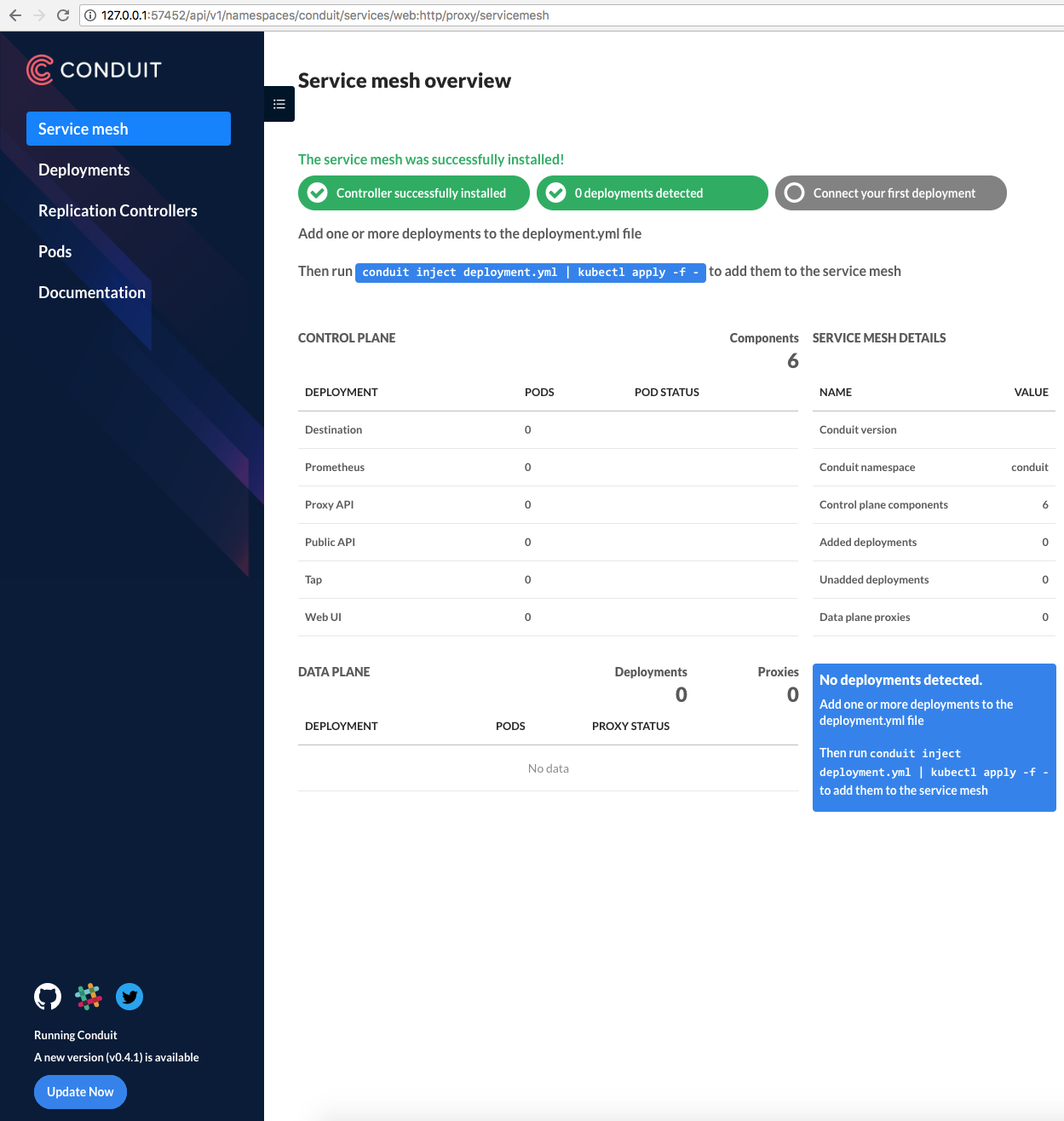The height and width of the screenshot is (1121, 1064).
Task: Click the Service mesh overview heading
Action: pyautogui.click(x=405, y=81)
